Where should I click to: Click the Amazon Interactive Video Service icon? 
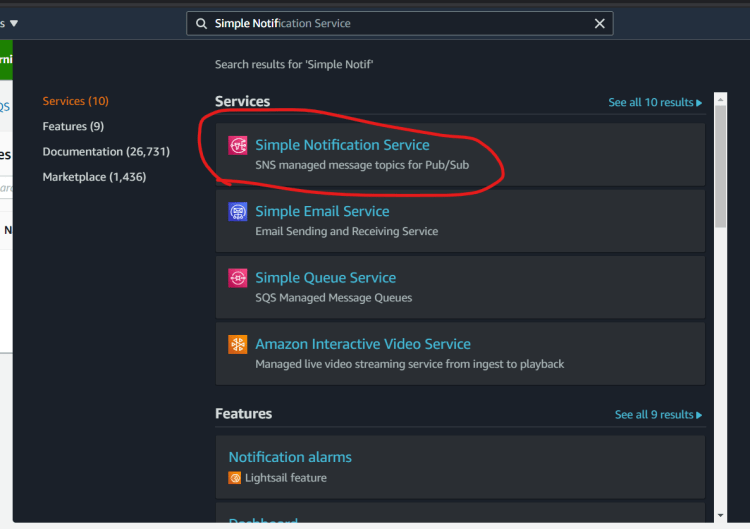pyautogui.click(x=238, y=344)
